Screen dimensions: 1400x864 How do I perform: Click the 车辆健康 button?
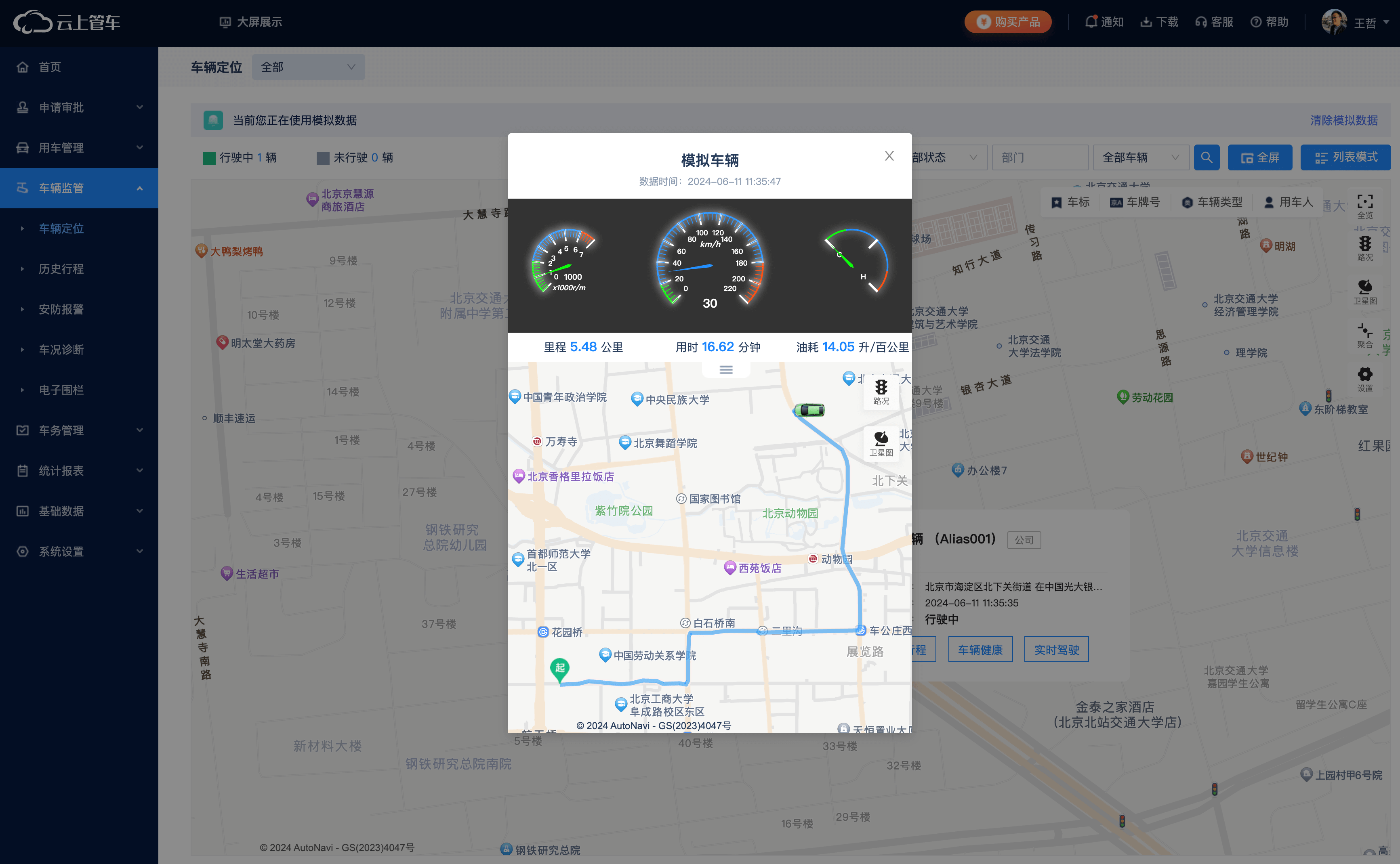[980, 650]
